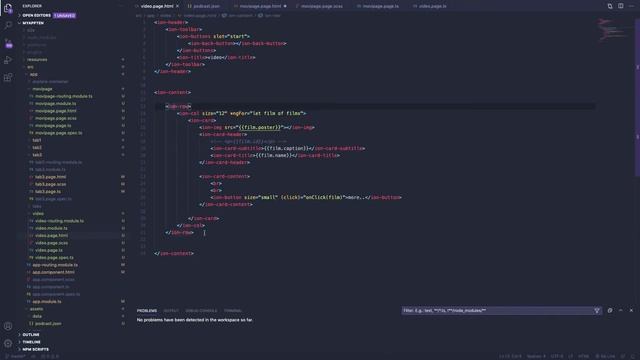Click the open changes icon in editor toolbar
Image resolution: width=640 pixels, height=360 pixels.
(x=610, y=6)
